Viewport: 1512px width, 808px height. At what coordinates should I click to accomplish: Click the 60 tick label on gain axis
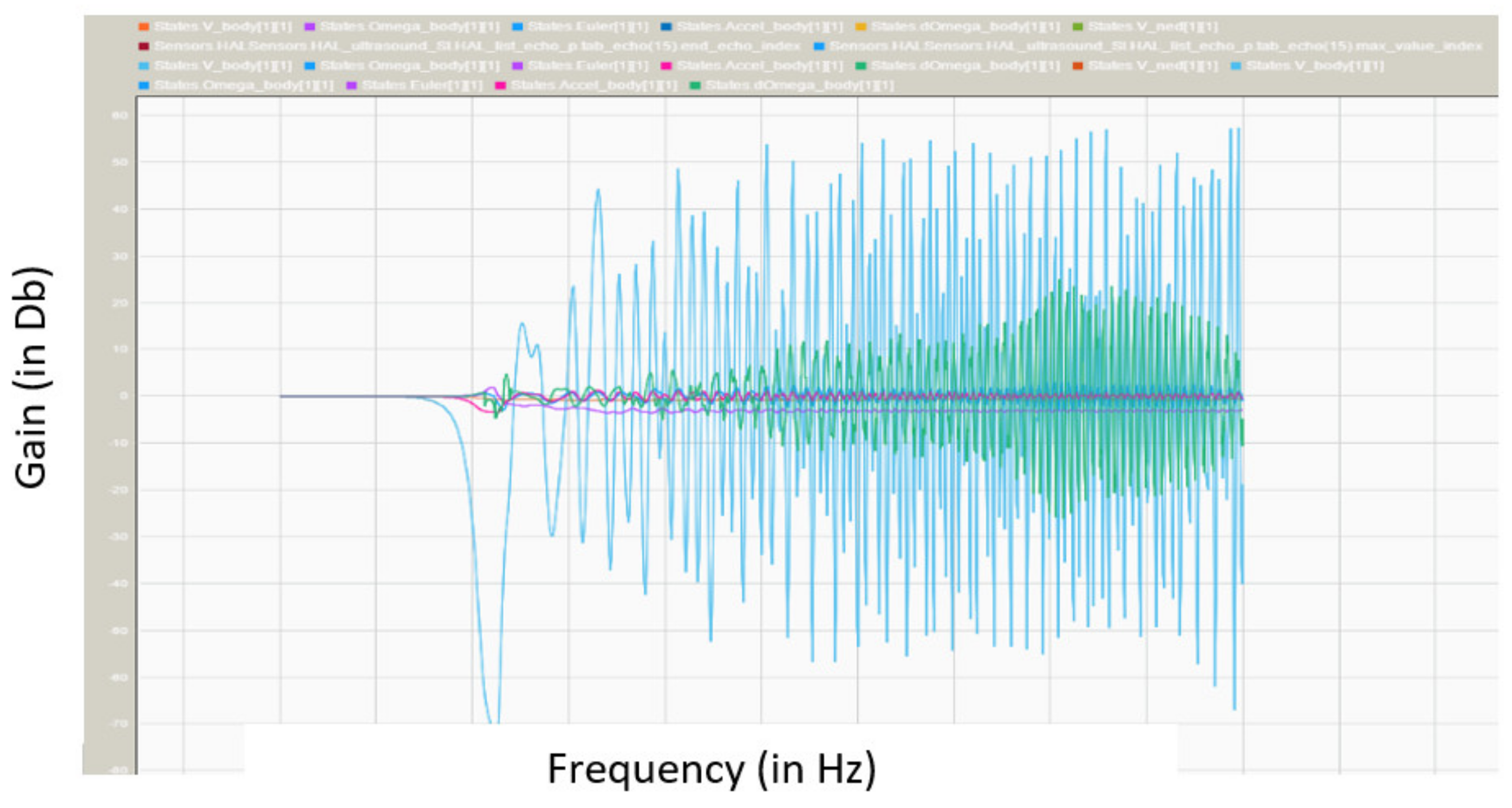coord(119,115)
